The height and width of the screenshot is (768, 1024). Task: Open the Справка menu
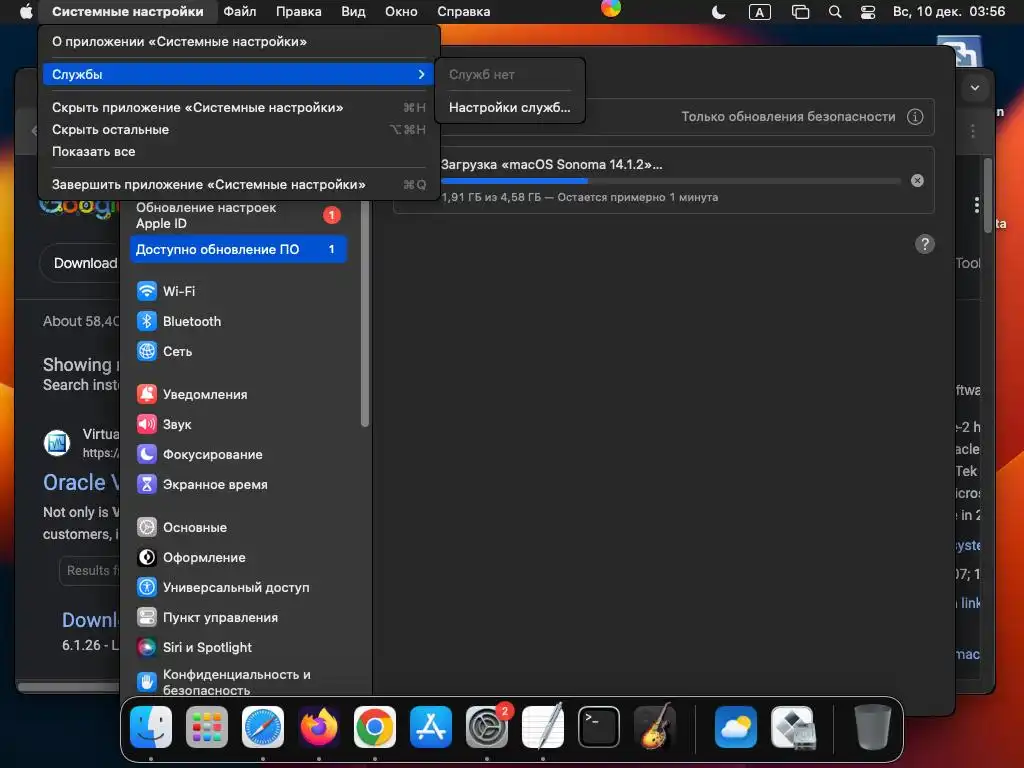[x=464, y=12]
